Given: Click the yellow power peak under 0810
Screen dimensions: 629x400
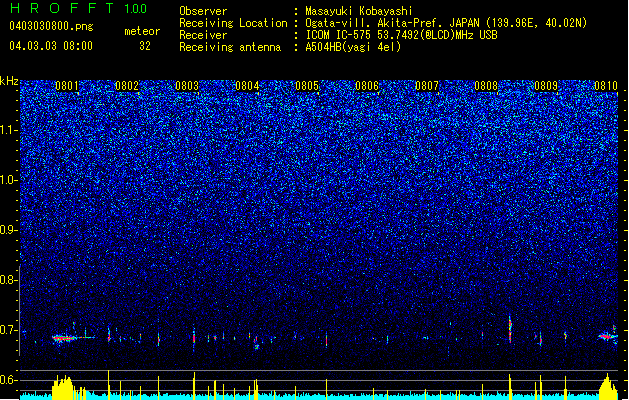Looking at the screenshot, I should [608, 387].
